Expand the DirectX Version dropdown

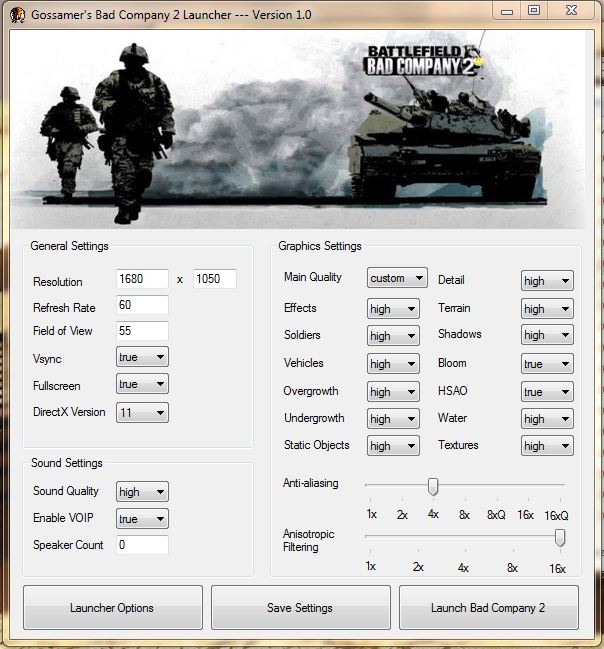(x=142, y=413)
